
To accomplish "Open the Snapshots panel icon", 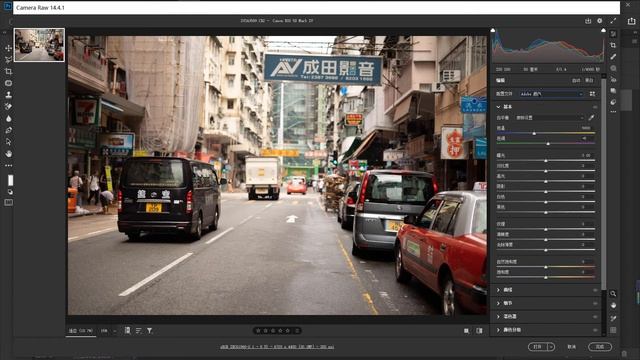I will click(x=613, y=91).
